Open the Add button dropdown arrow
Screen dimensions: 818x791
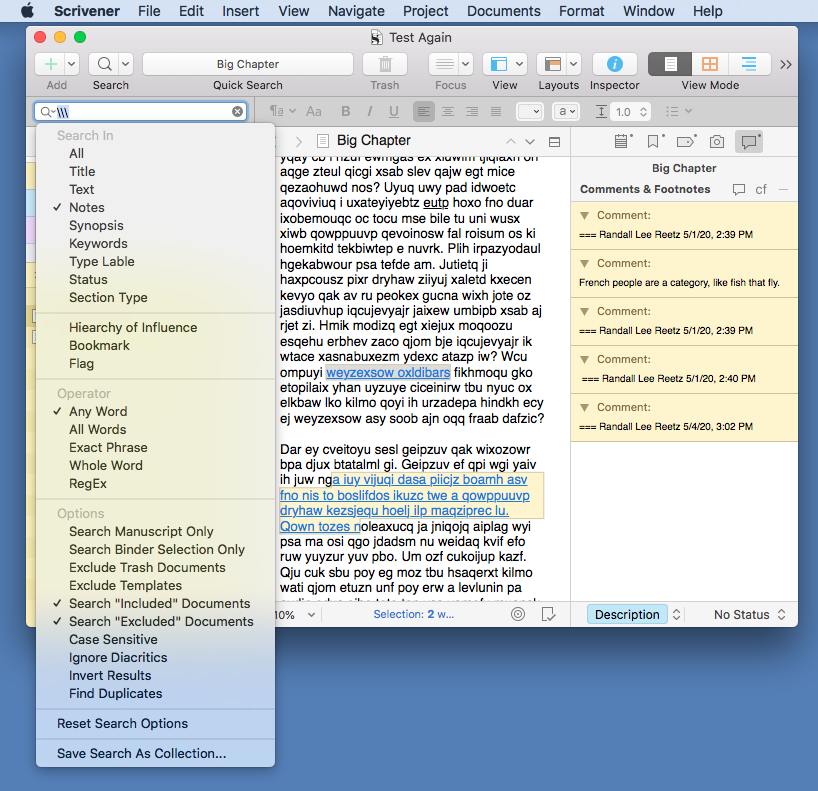pos(72,64)
